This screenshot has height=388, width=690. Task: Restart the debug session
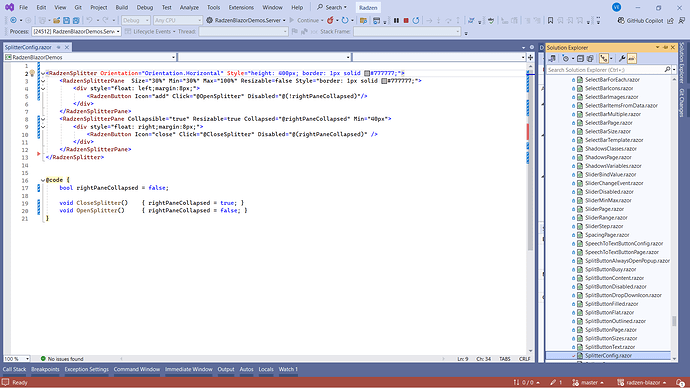click(415, 20)
